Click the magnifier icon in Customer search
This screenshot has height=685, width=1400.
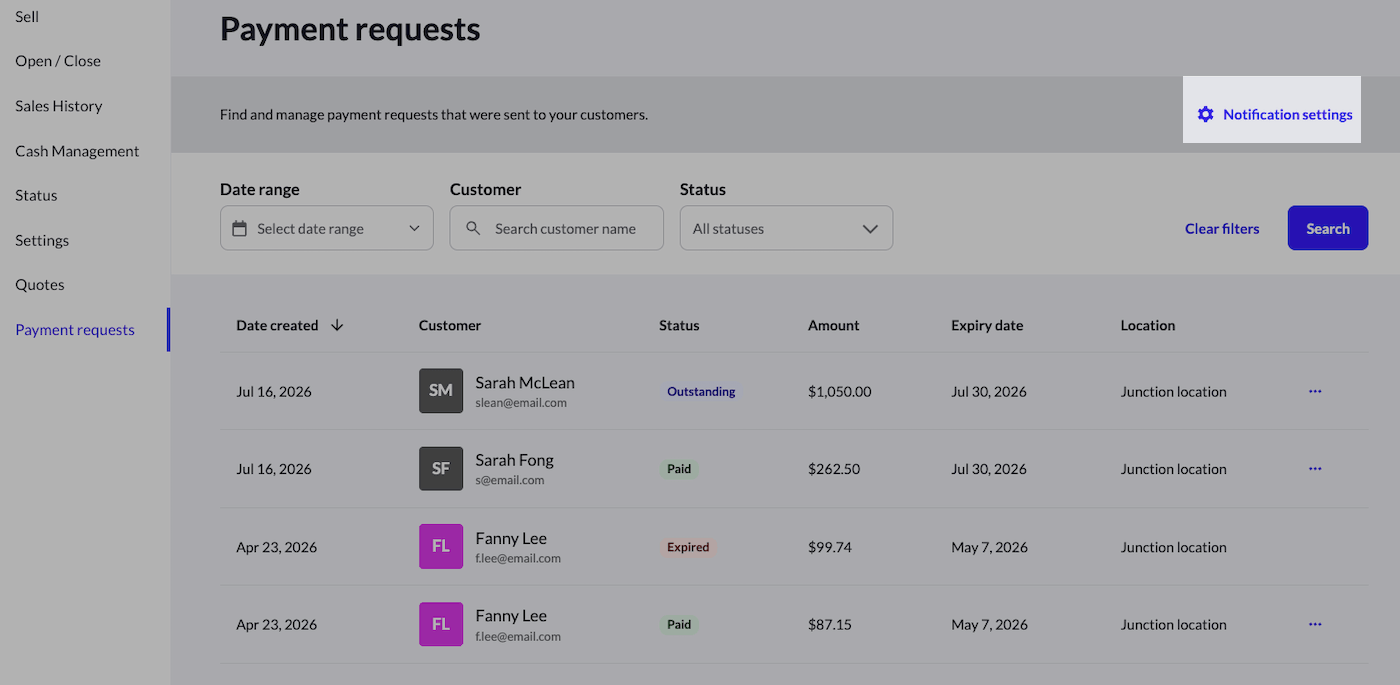click(x=473, y=228)
